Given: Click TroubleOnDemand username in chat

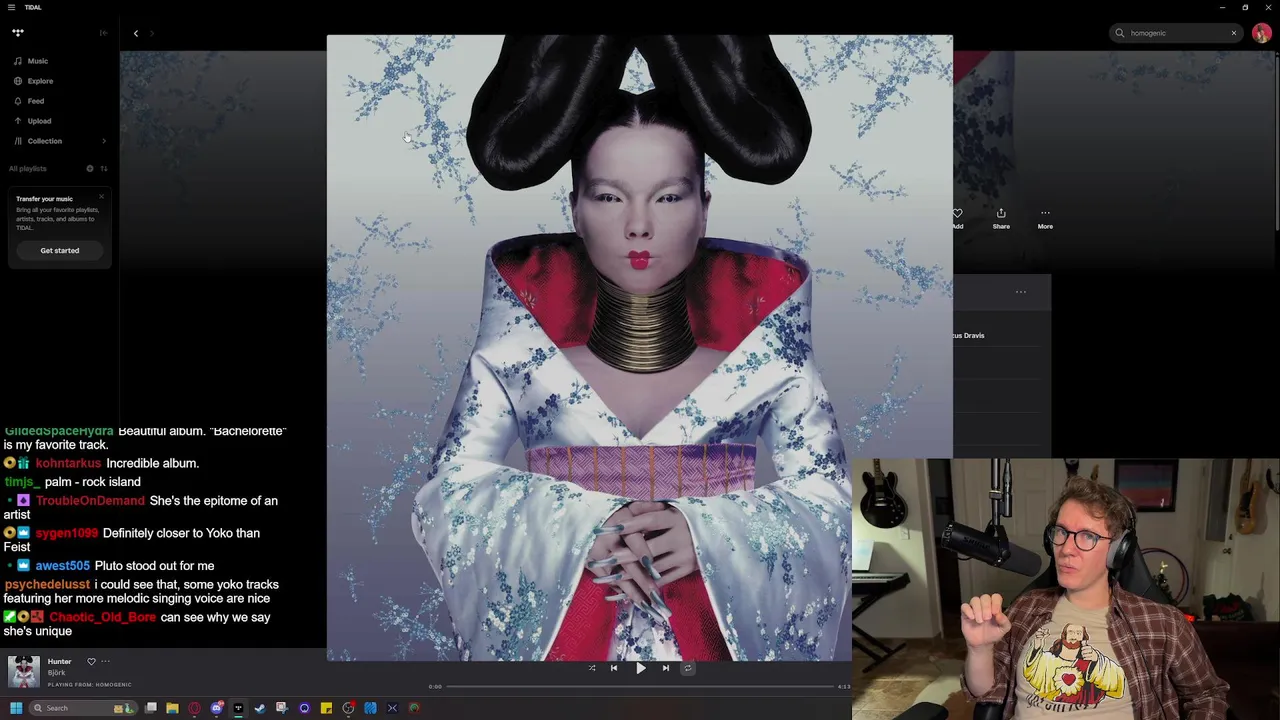Looking at the screenshot, I should (x=90, y=500).
